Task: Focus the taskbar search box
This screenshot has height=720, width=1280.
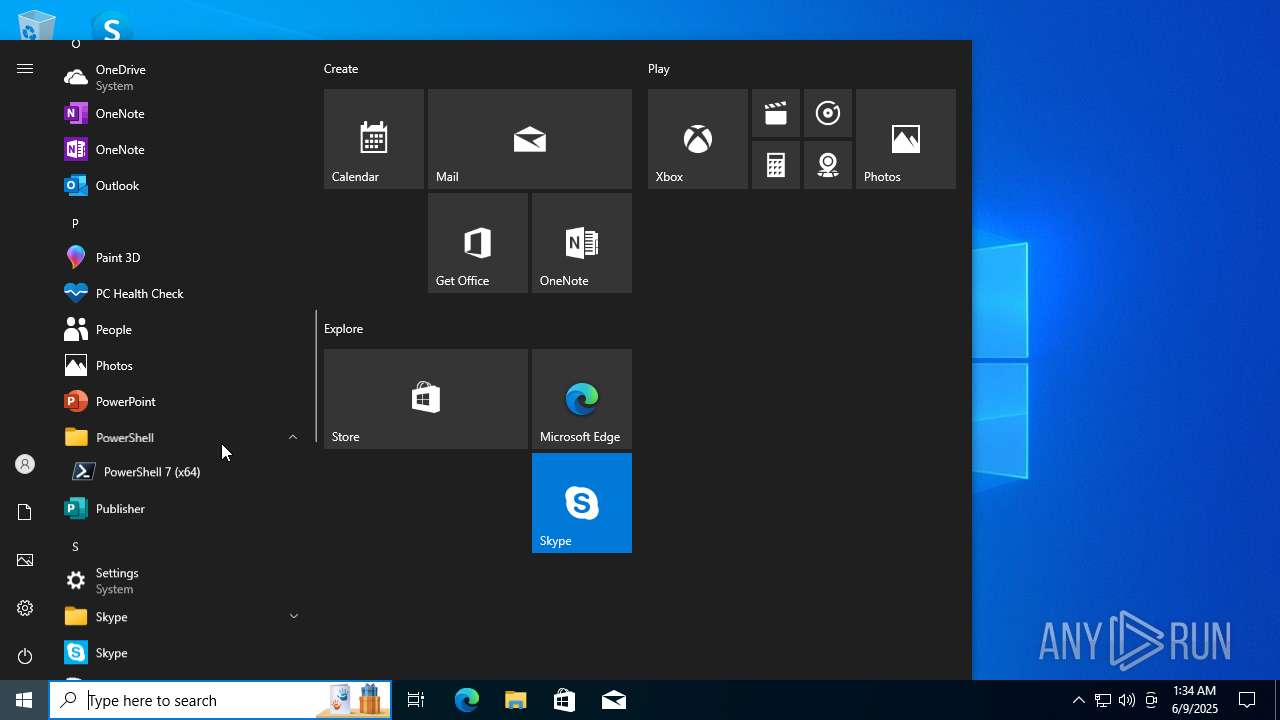Action: 220,700
